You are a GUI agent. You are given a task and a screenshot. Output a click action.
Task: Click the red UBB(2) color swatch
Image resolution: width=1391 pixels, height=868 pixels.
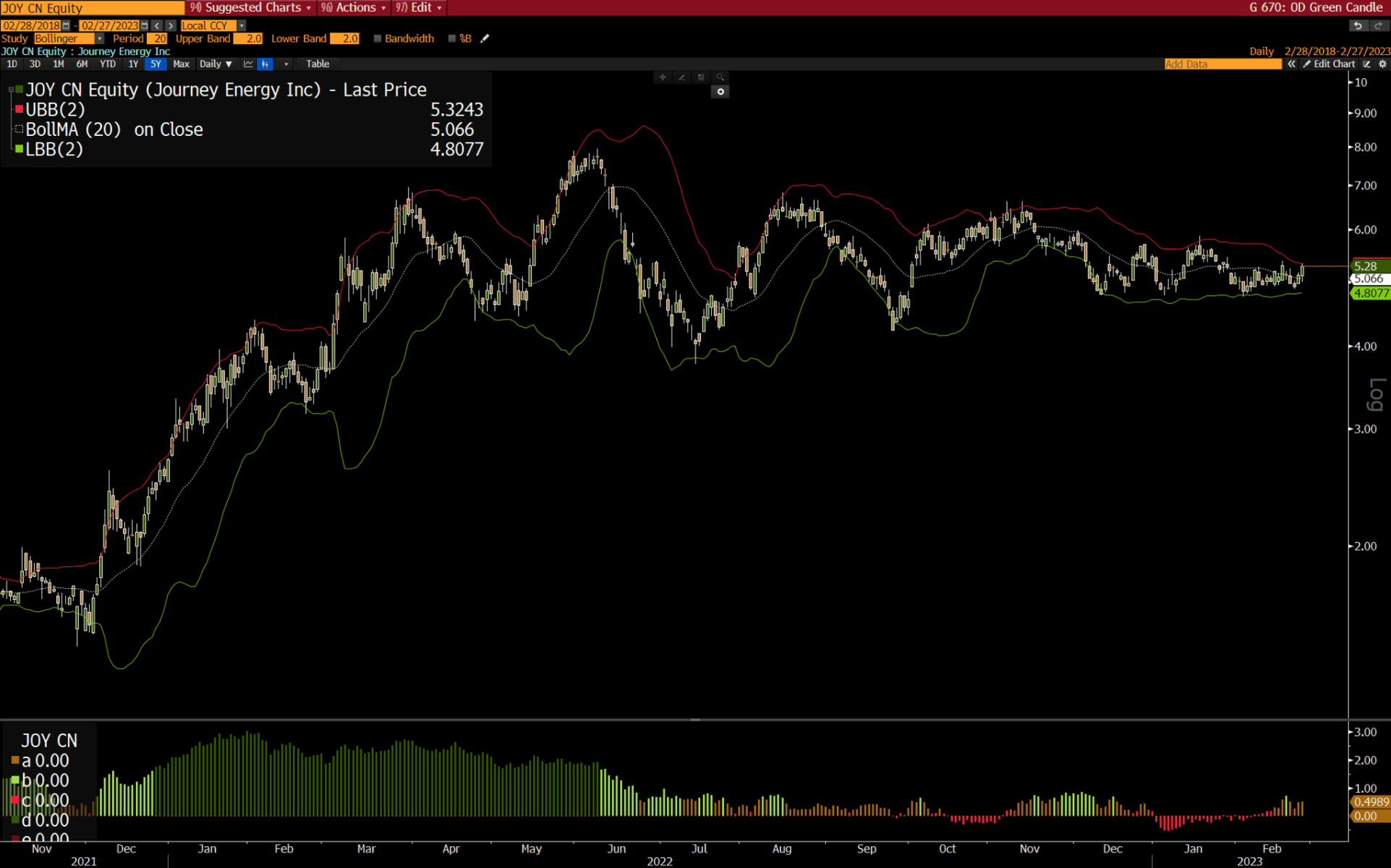[20, 109]
